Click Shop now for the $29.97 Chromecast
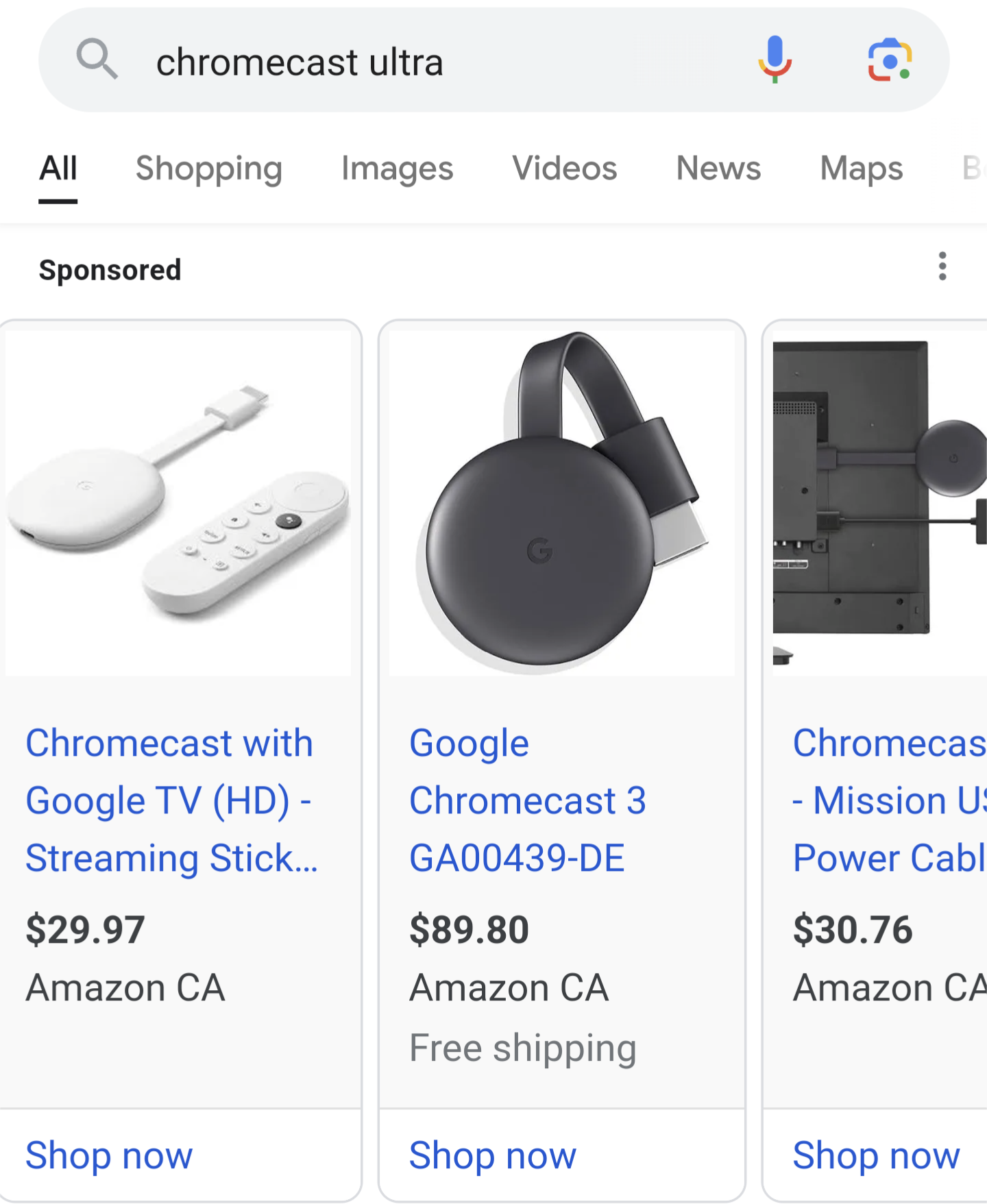Viewport: 987px width, 1204px height. (110, 1155)
